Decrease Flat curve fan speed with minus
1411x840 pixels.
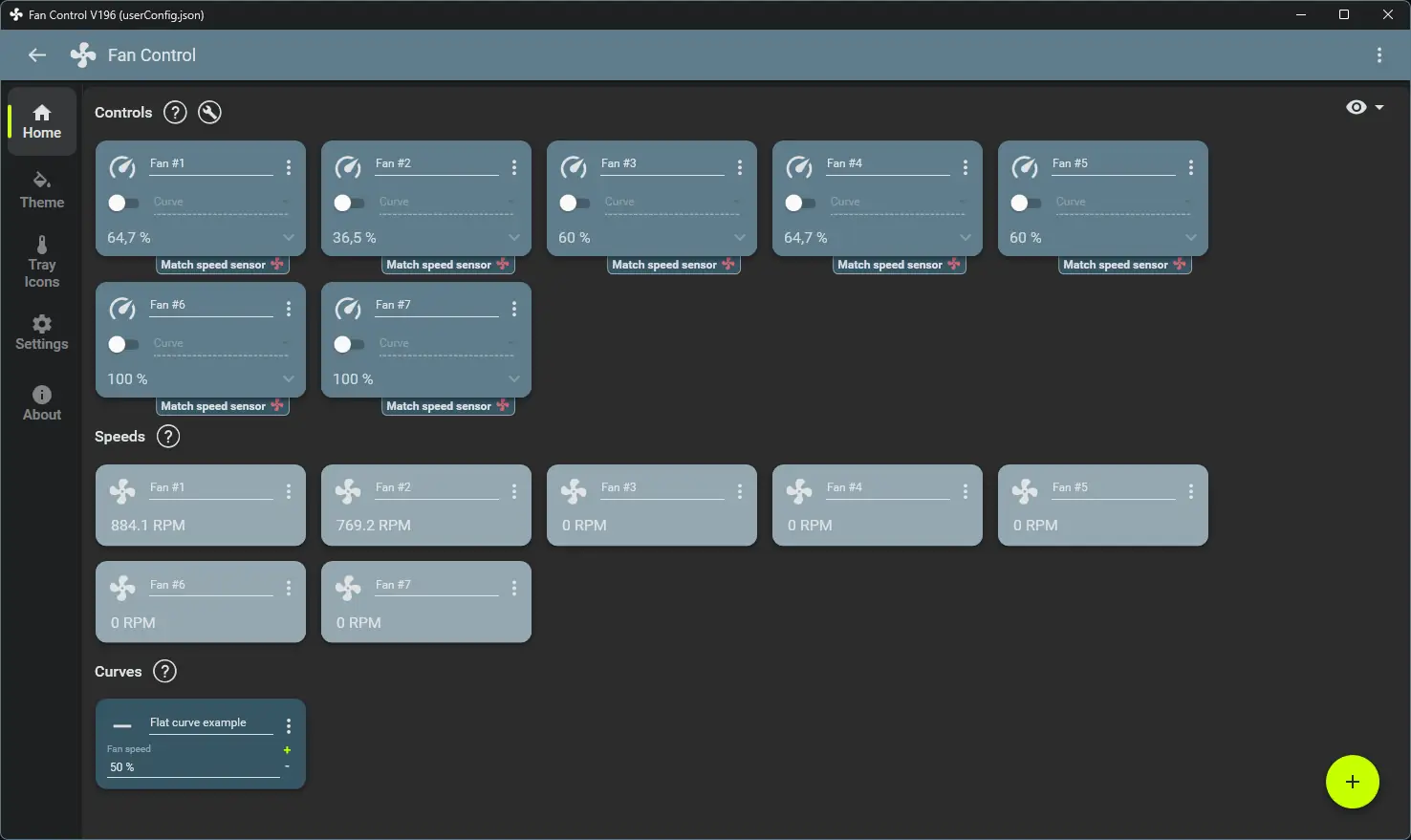pos(287,766)
